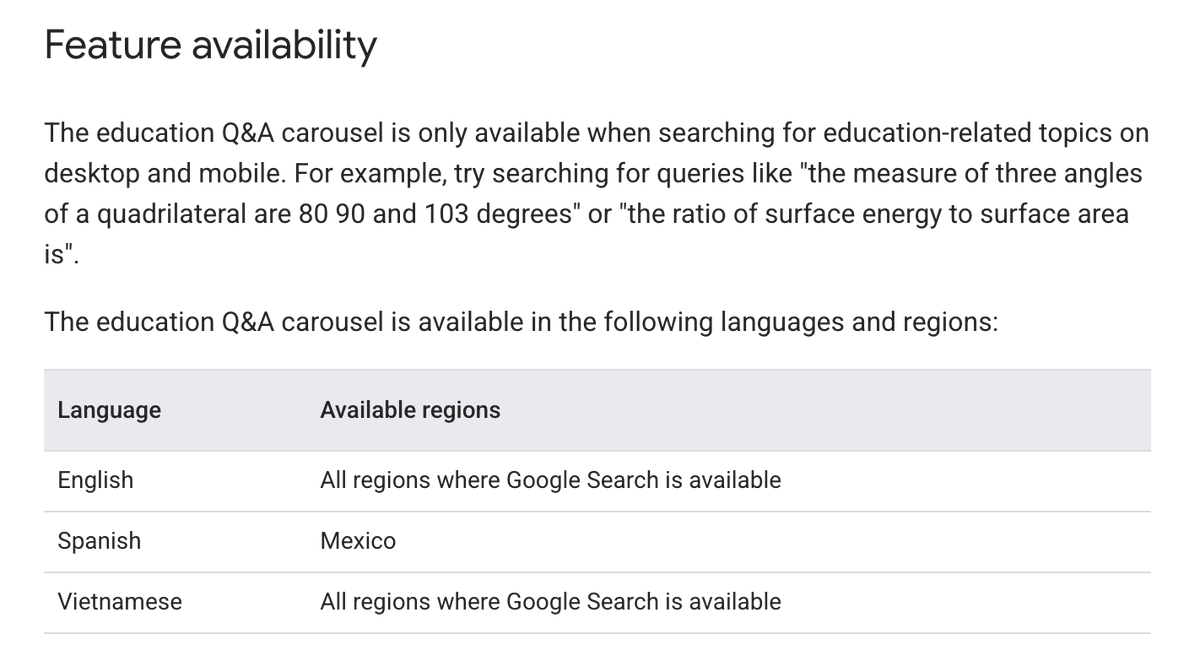Click the trailing 'is".' line of the paragraph

click(61, 254)
